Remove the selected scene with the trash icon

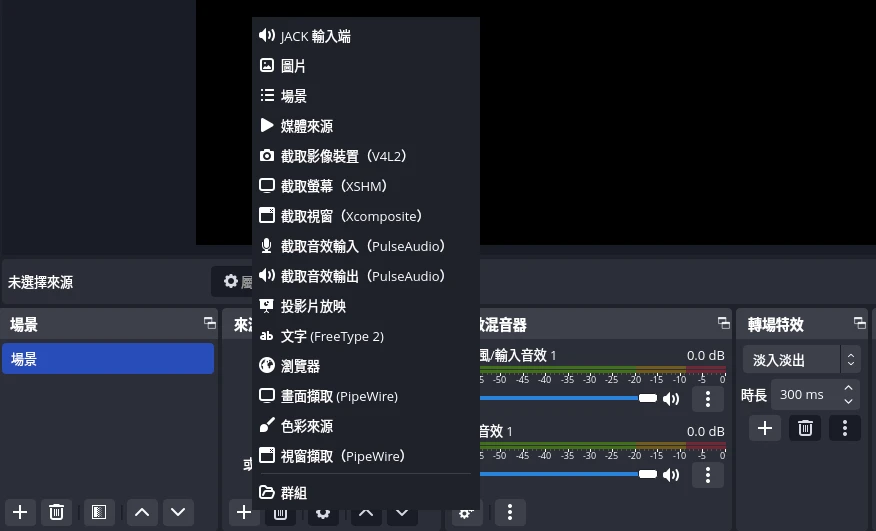coord(57,512)
